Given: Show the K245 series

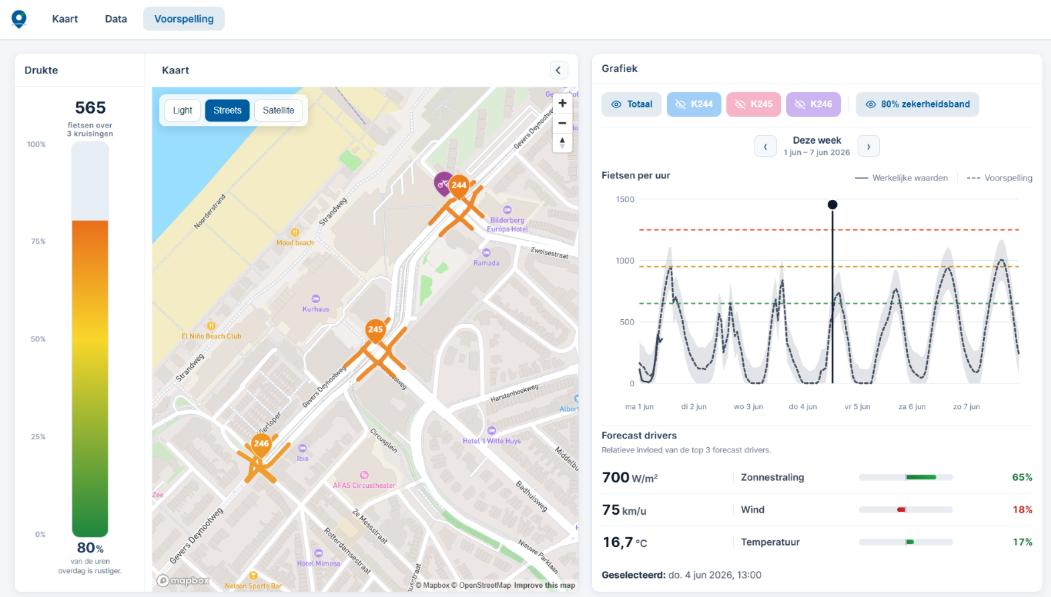Looking at the screenshot, I should (x=753, y=104).
